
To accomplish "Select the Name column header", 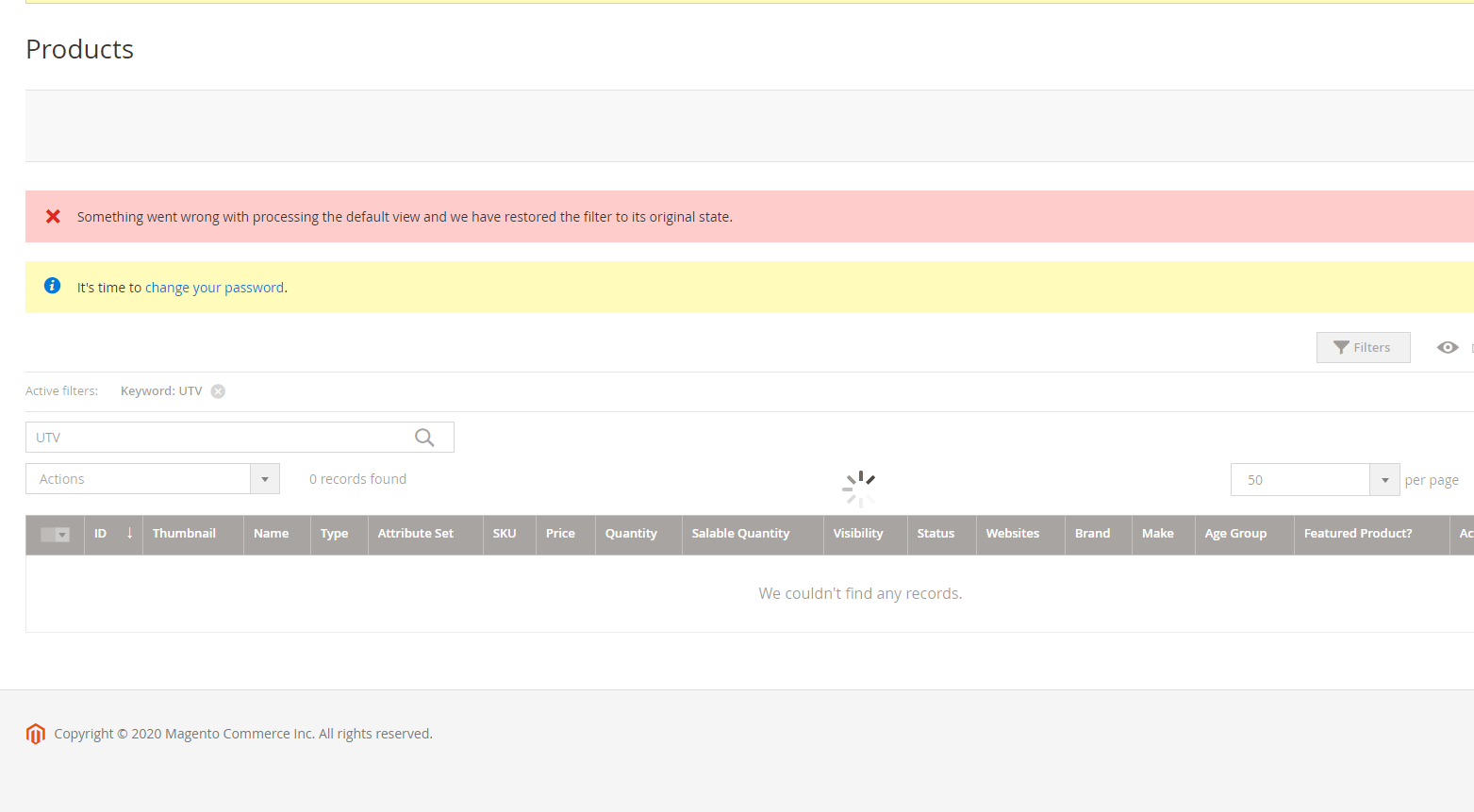I will (x=270, y=533).
